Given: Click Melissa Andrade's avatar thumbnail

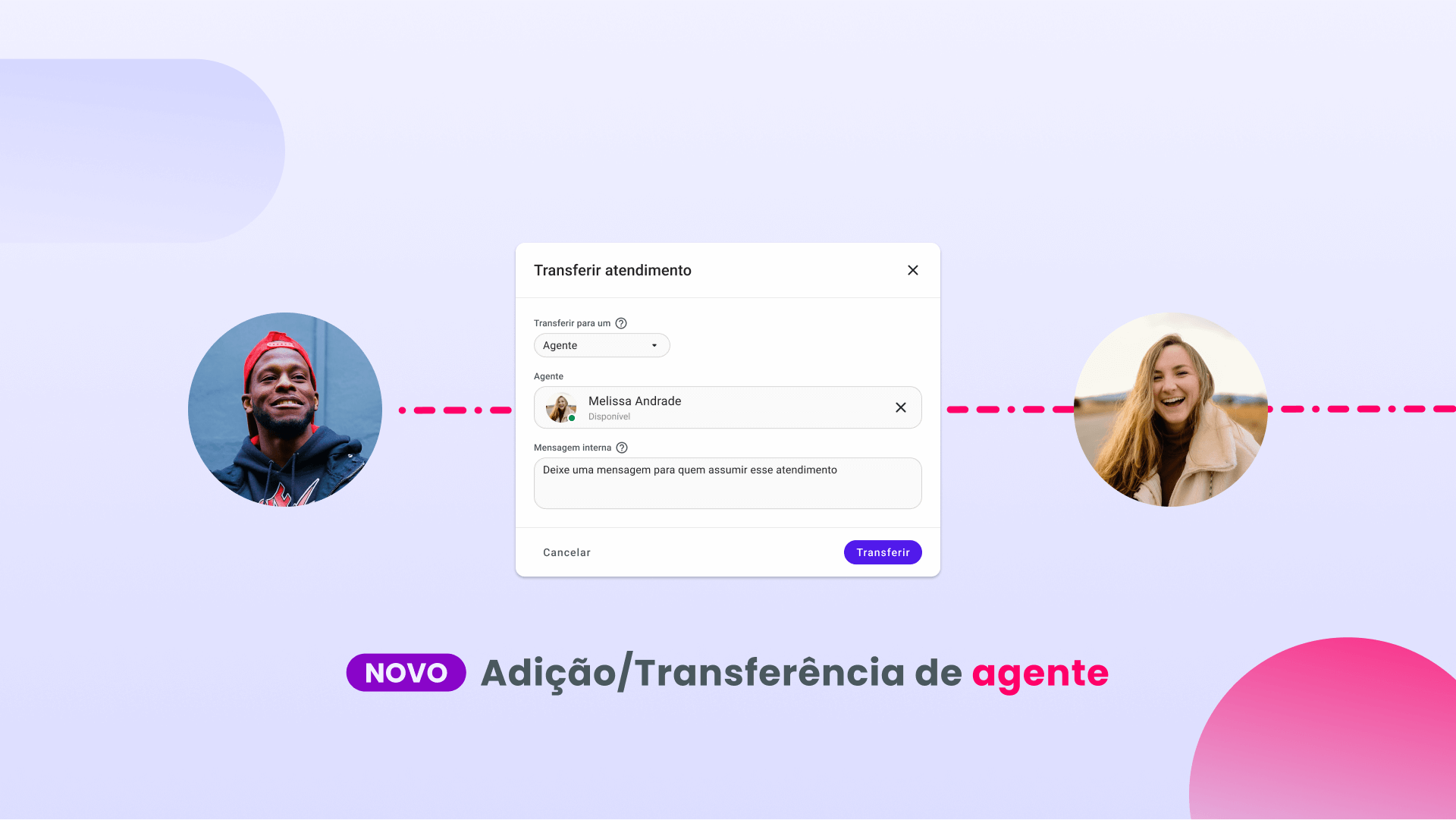Looking at the screenshot, I should [x=561, y=407].
